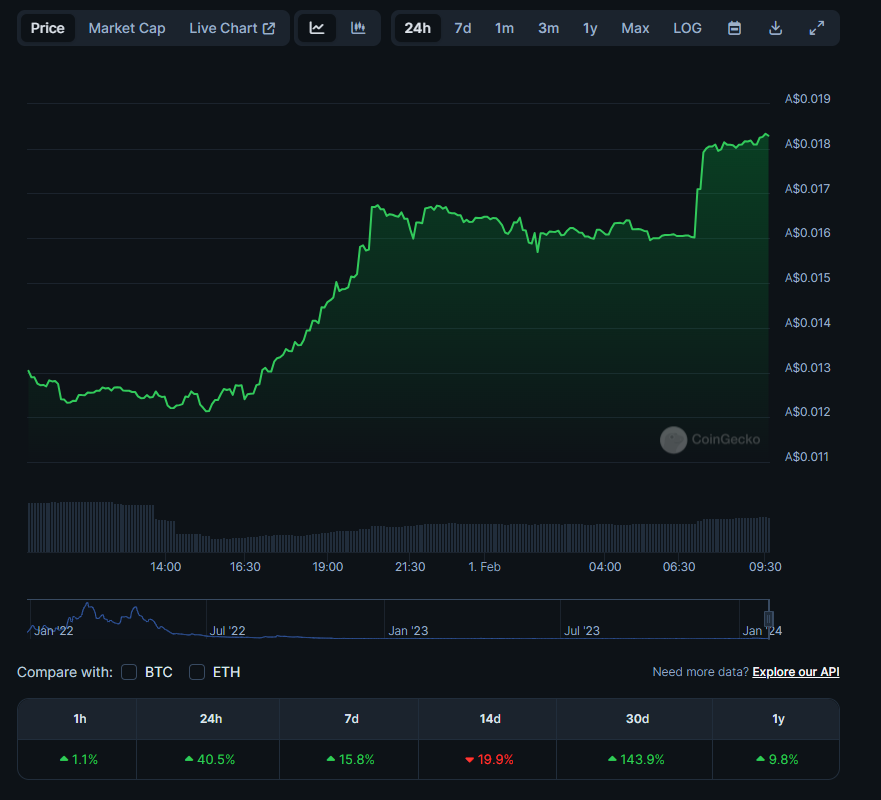Click the 14d column header
The image size is (881, 800).
point(489,719)
